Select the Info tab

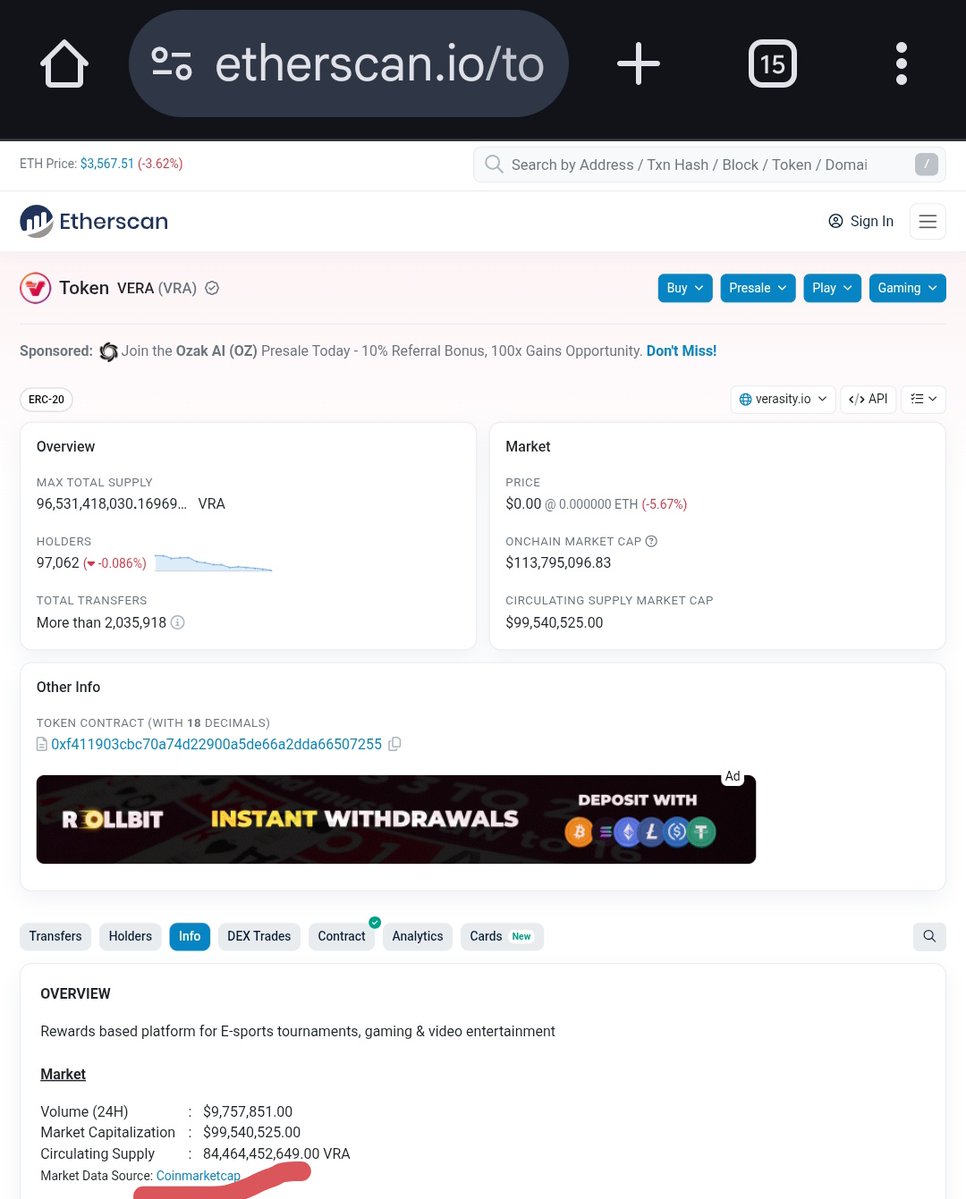pos(190,936)
